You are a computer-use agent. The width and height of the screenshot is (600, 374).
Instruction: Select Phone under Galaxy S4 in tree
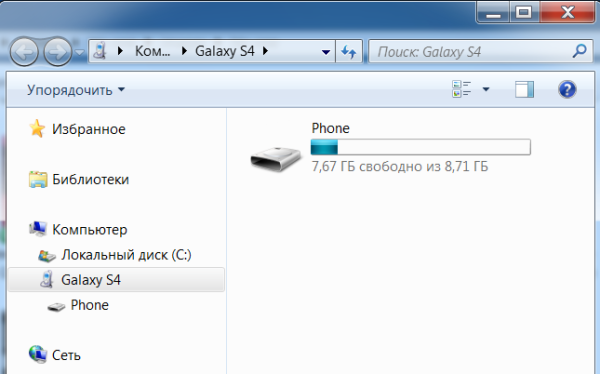pyautogui.click(x=90, y=305)
